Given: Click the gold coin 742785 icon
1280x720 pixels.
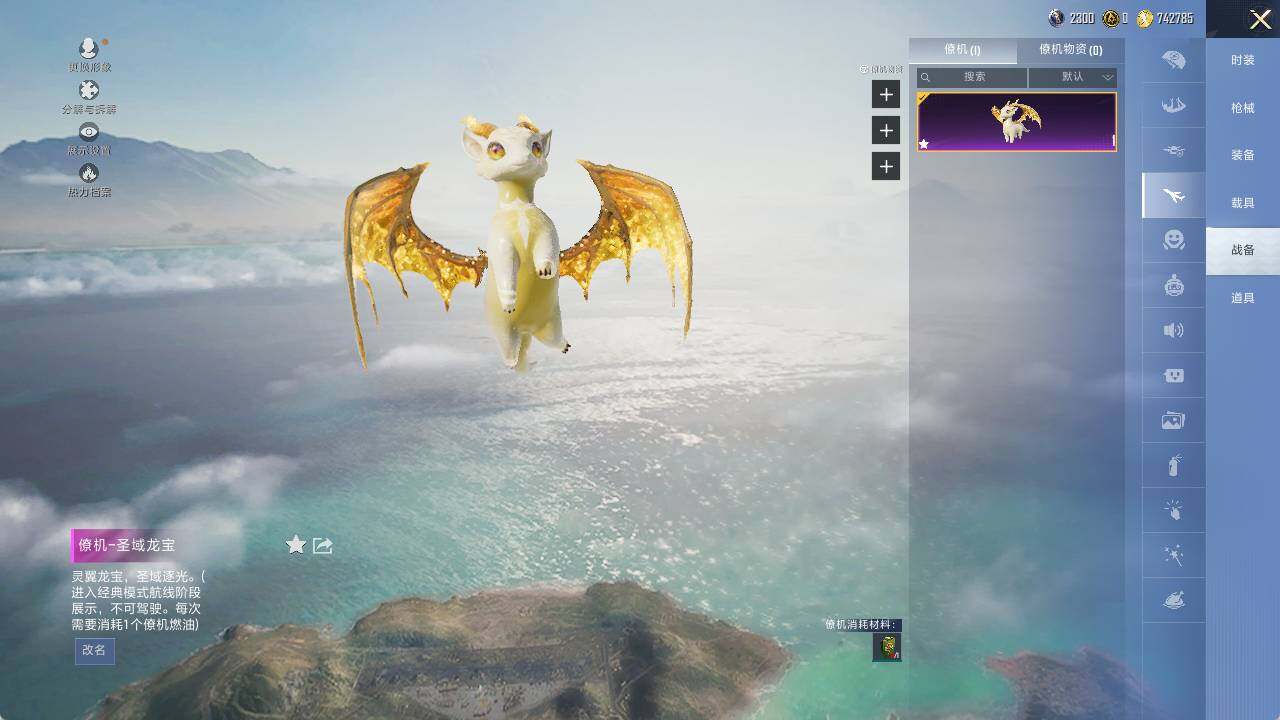Looking at the screenshot, I should (x=1144, y=18).
